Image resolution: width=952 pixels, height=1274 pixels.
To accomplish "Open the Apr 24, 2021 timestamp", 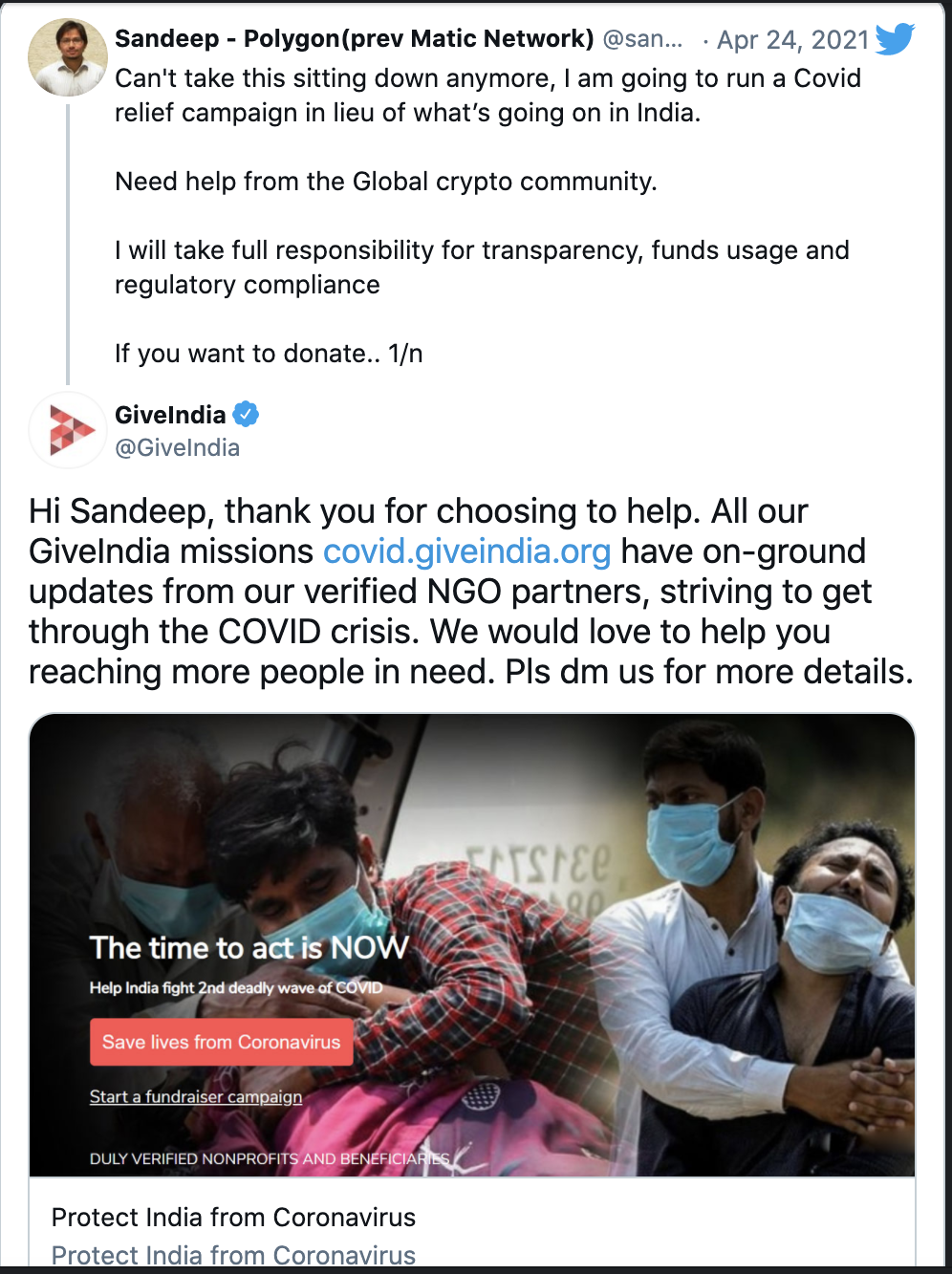I will pyautogui.click(x=792, y=40).
